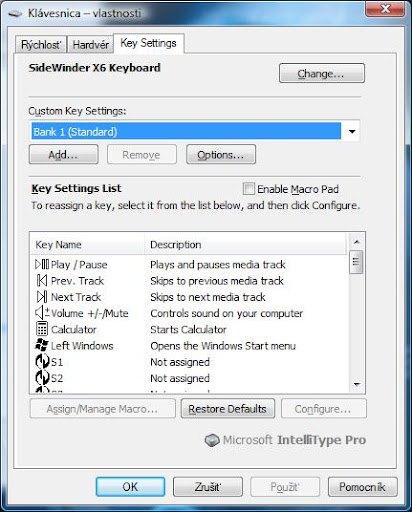Click the key list scrollbar thumb

[x=356, y=262]
